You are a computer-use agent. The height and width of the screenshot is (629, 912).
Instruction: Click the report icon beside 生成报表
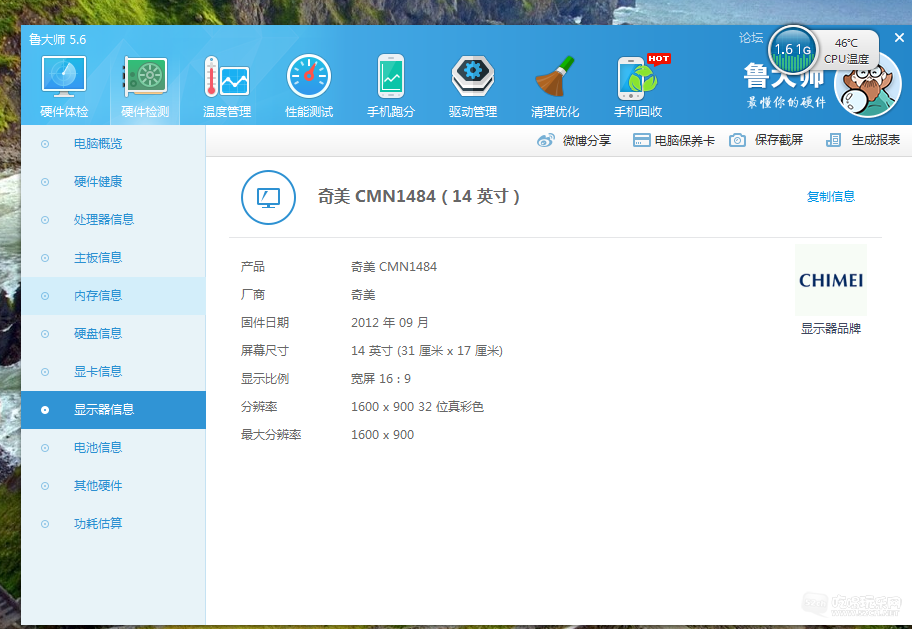833,140
